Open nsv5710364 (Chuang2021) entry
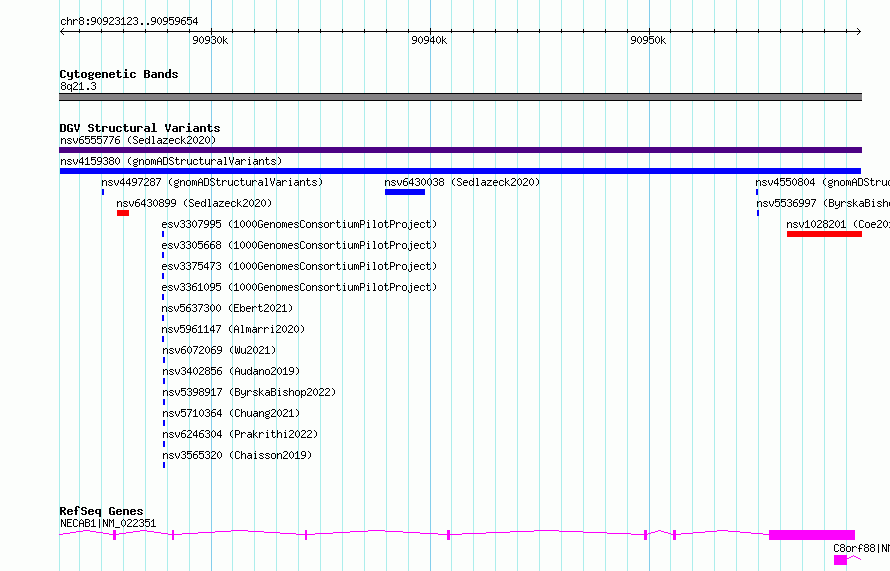This screenshot has width=890, height=571. point(231,413)
